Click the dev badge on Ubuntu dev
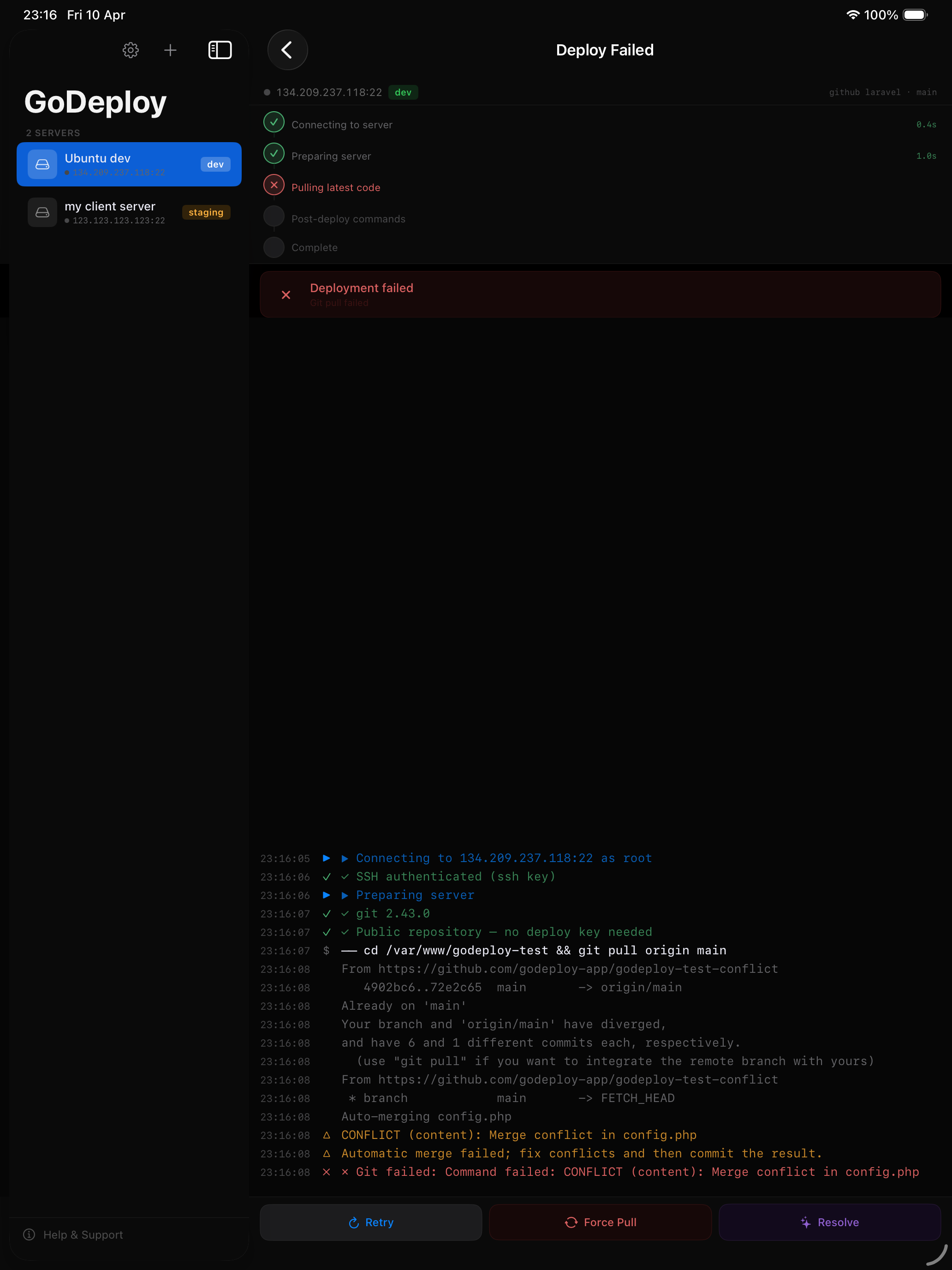This screenshot has height=1270, width=952. coord(215,164)
